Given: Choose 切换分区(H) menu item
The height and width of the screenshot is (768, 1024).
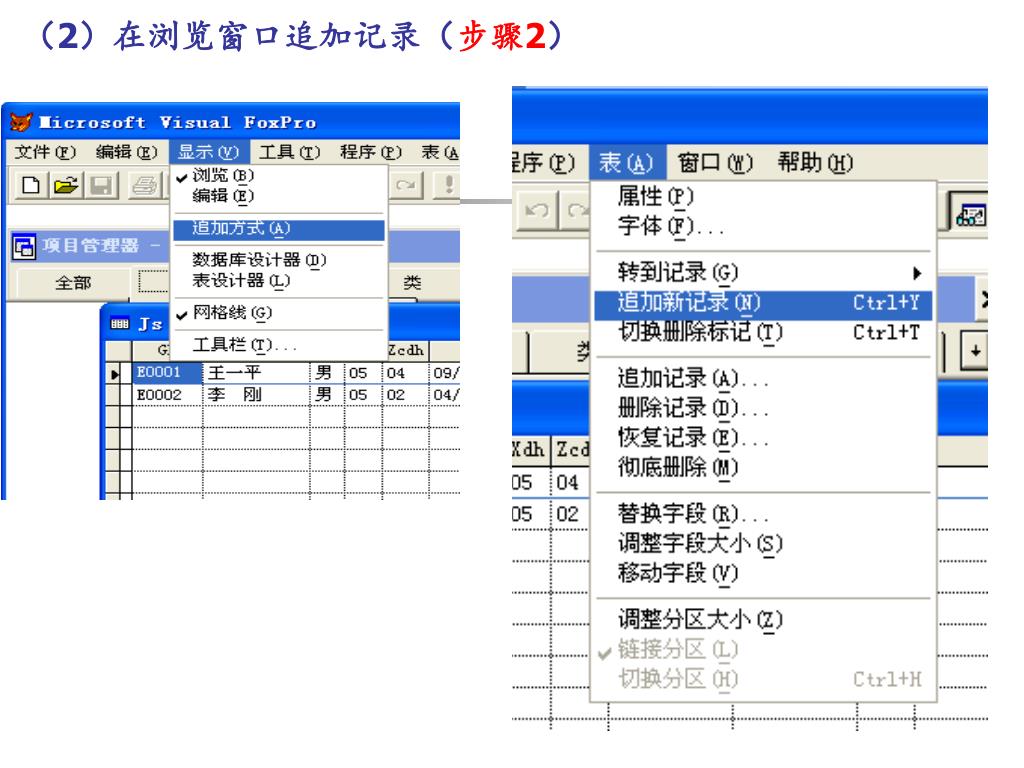Looking at the screenshot, I should pos(763,679).
